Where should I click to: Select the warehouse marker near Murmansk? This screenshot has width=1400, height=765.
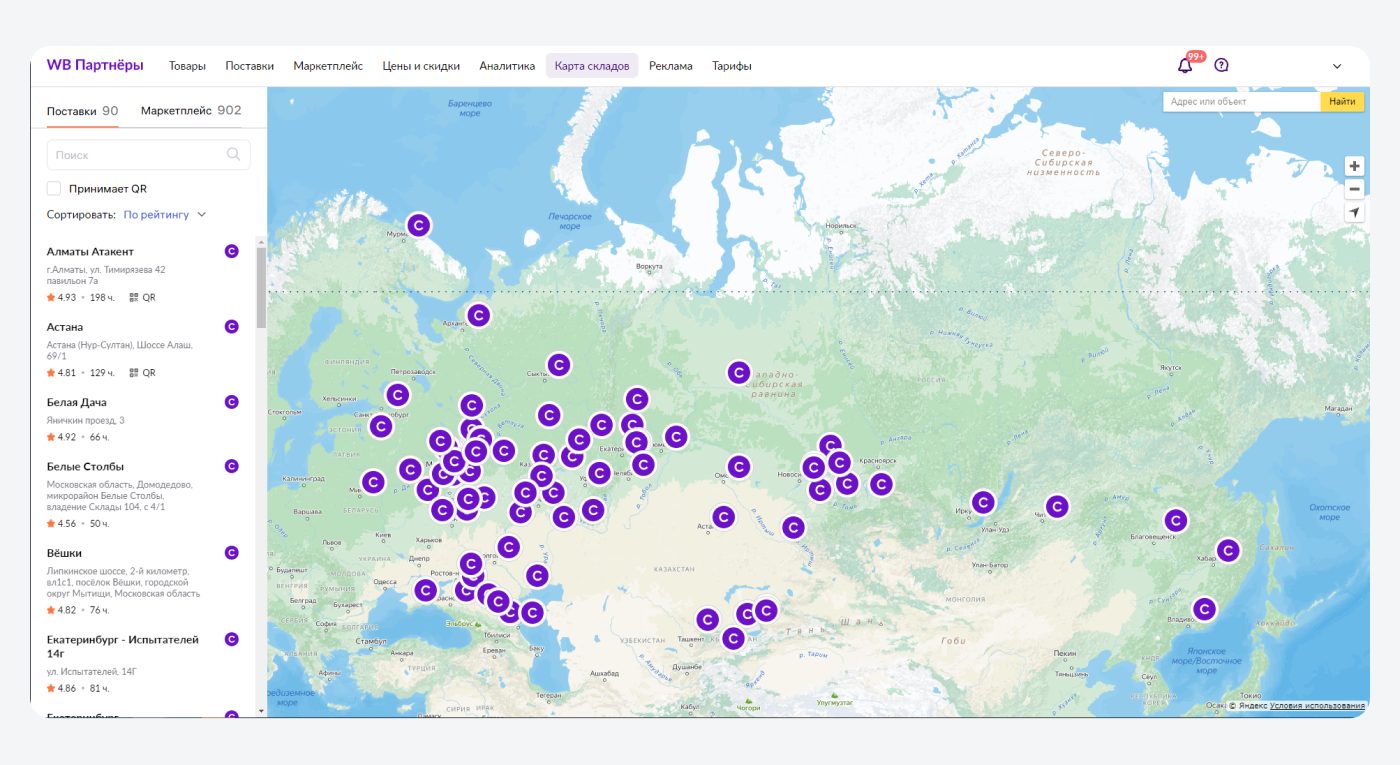[418, 225]
